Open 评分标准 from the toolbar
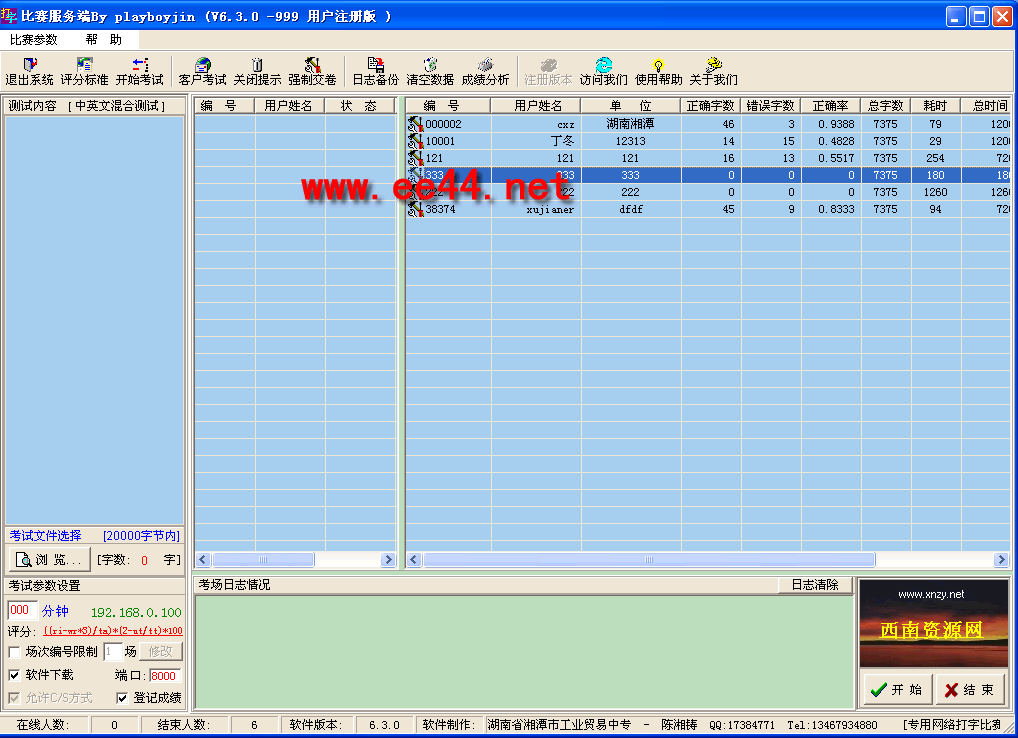This screenshot has height=738, width=1018. click(x=84, y=71)
